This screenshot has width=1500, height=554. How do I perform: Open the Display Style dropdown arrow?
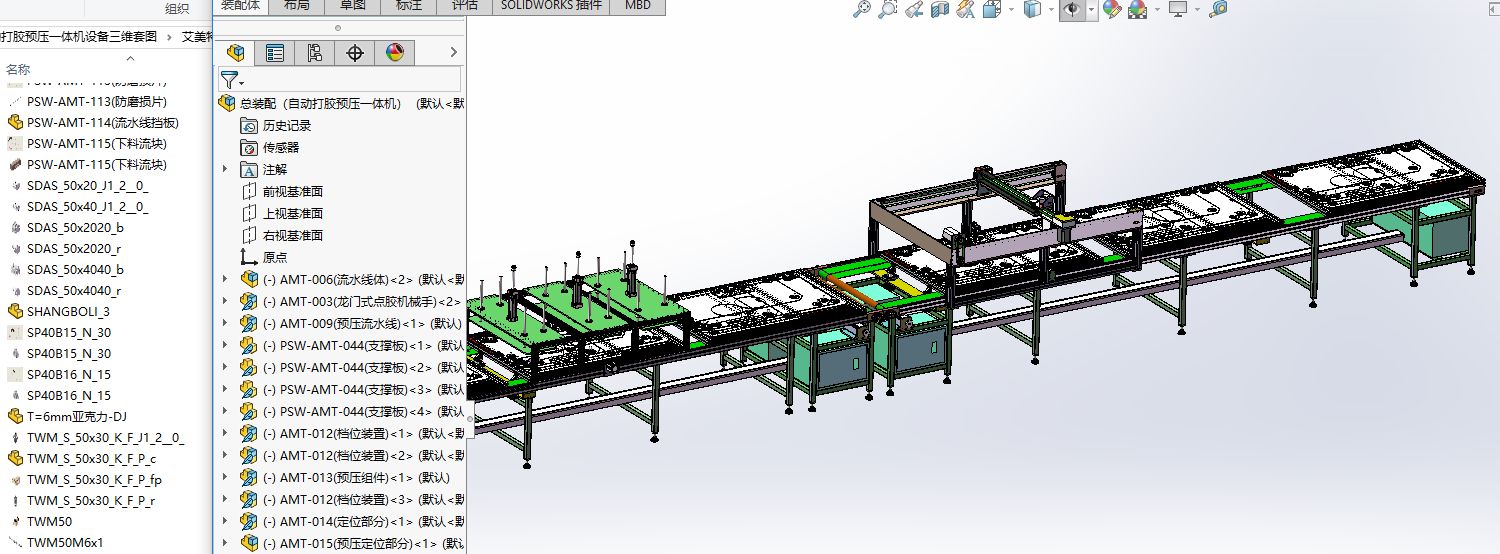pos(1051,9)
